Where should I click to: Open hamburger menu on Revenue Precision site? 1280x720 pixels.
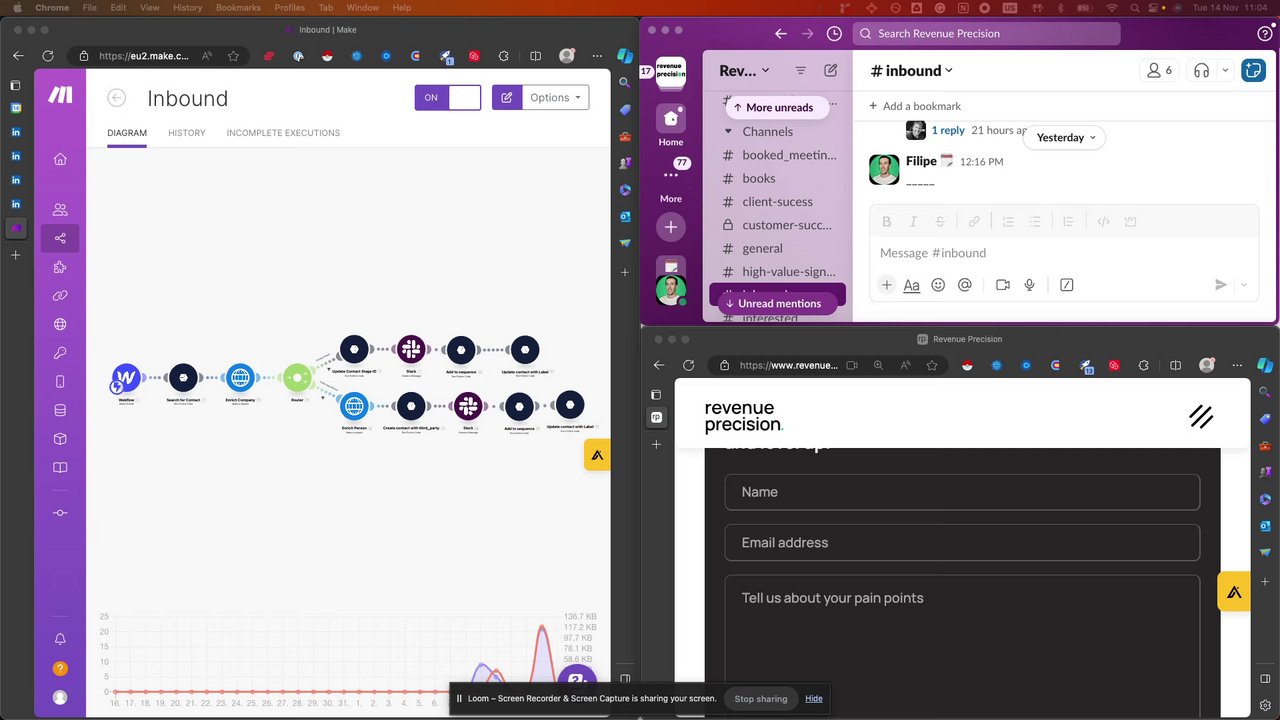[1201, 417]
